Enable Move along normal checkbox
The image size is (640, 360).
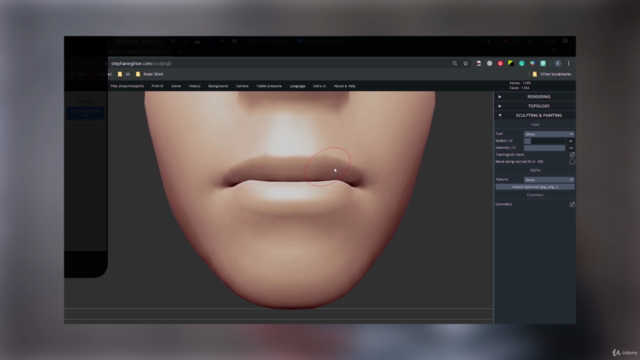tap(572, 162)
